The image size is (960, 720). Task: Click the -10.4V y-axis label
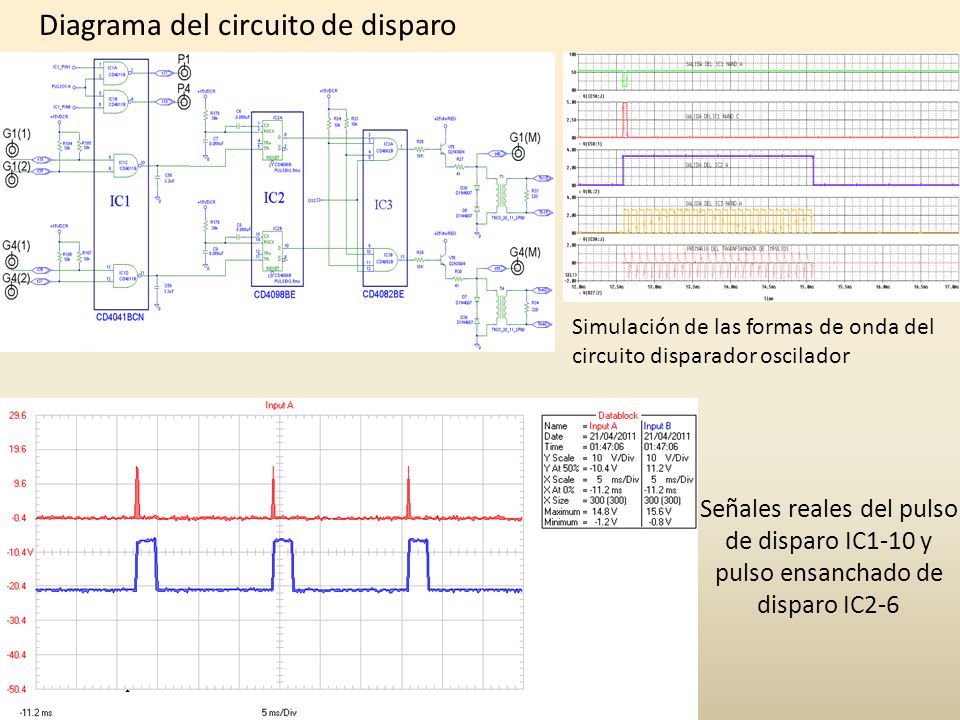pyautogui.click(x=20, y=552)
